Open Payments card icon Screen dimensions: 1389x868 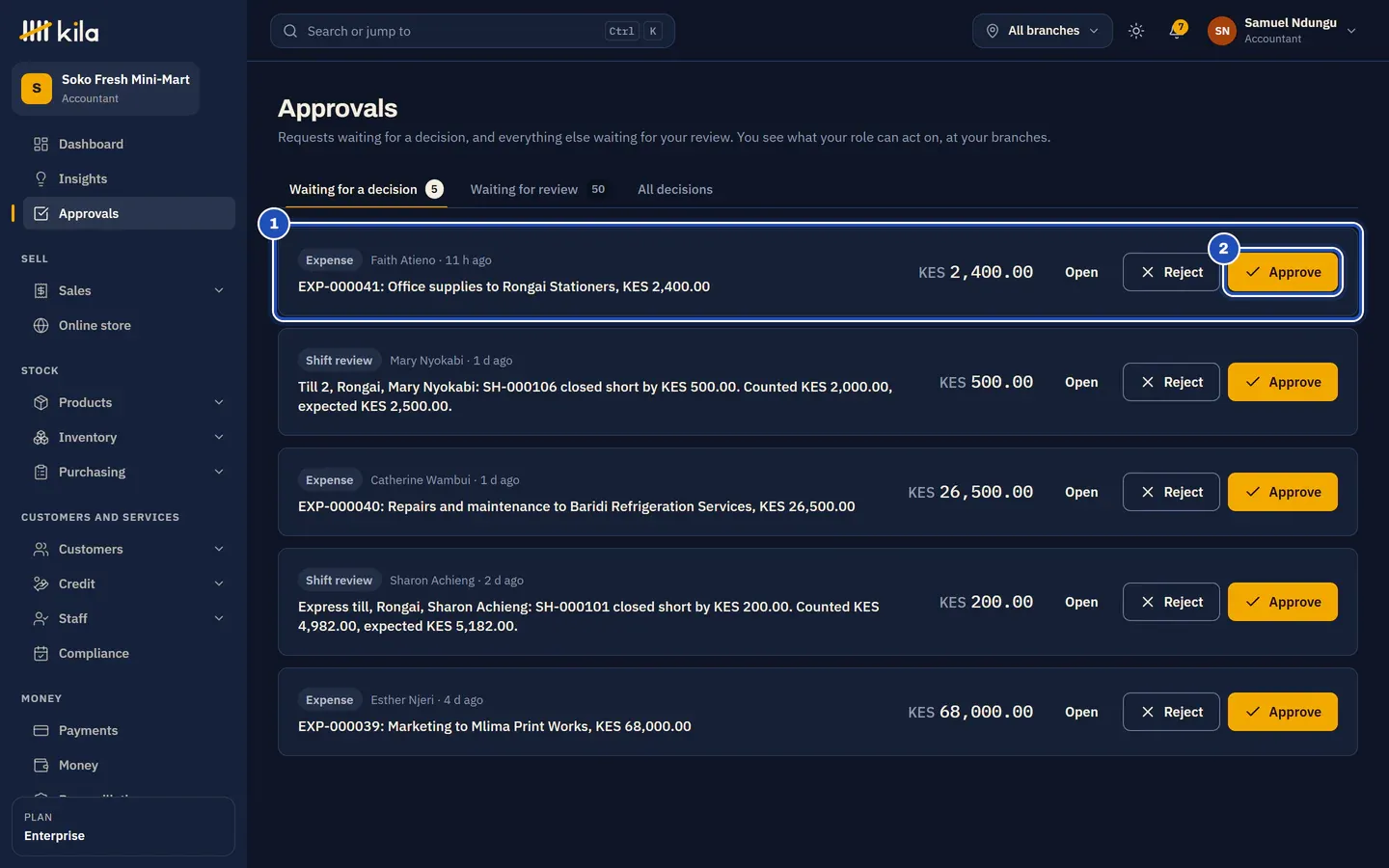pyautogui.click(x=41, y=730)
